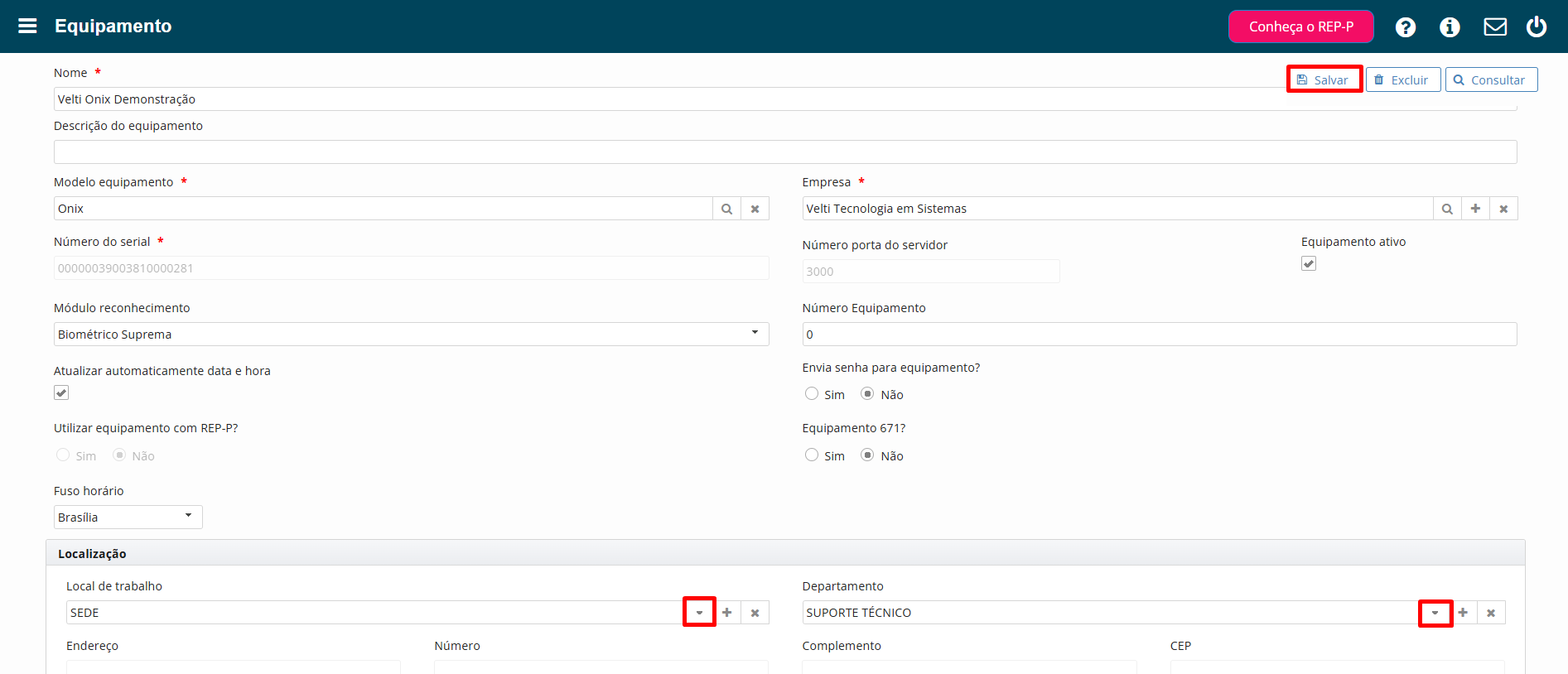
Task: Search Modelo equipamento with magnifier icon
Action: point(726,209)
